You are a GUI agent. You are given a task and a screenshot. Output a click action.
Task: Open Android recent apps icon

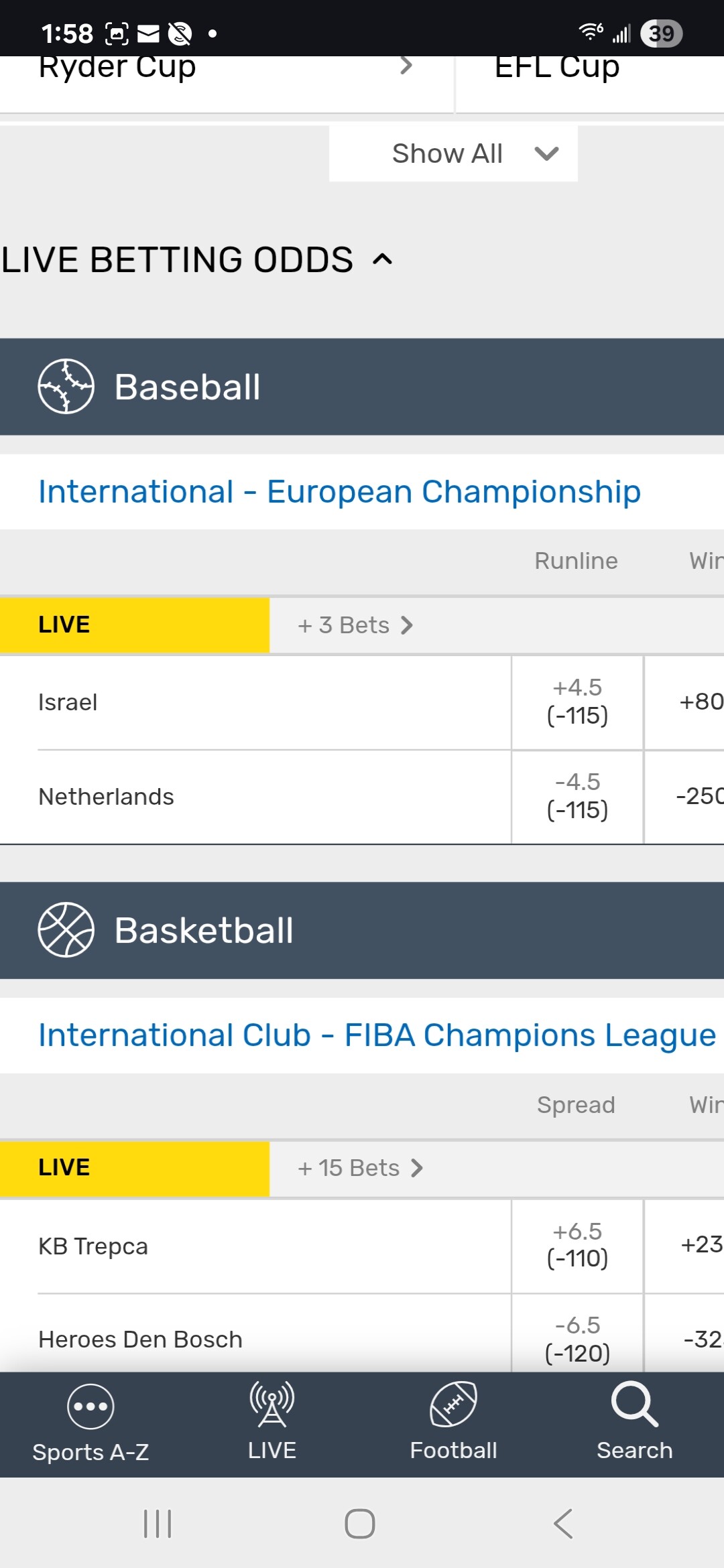[x=158, y=1524]
